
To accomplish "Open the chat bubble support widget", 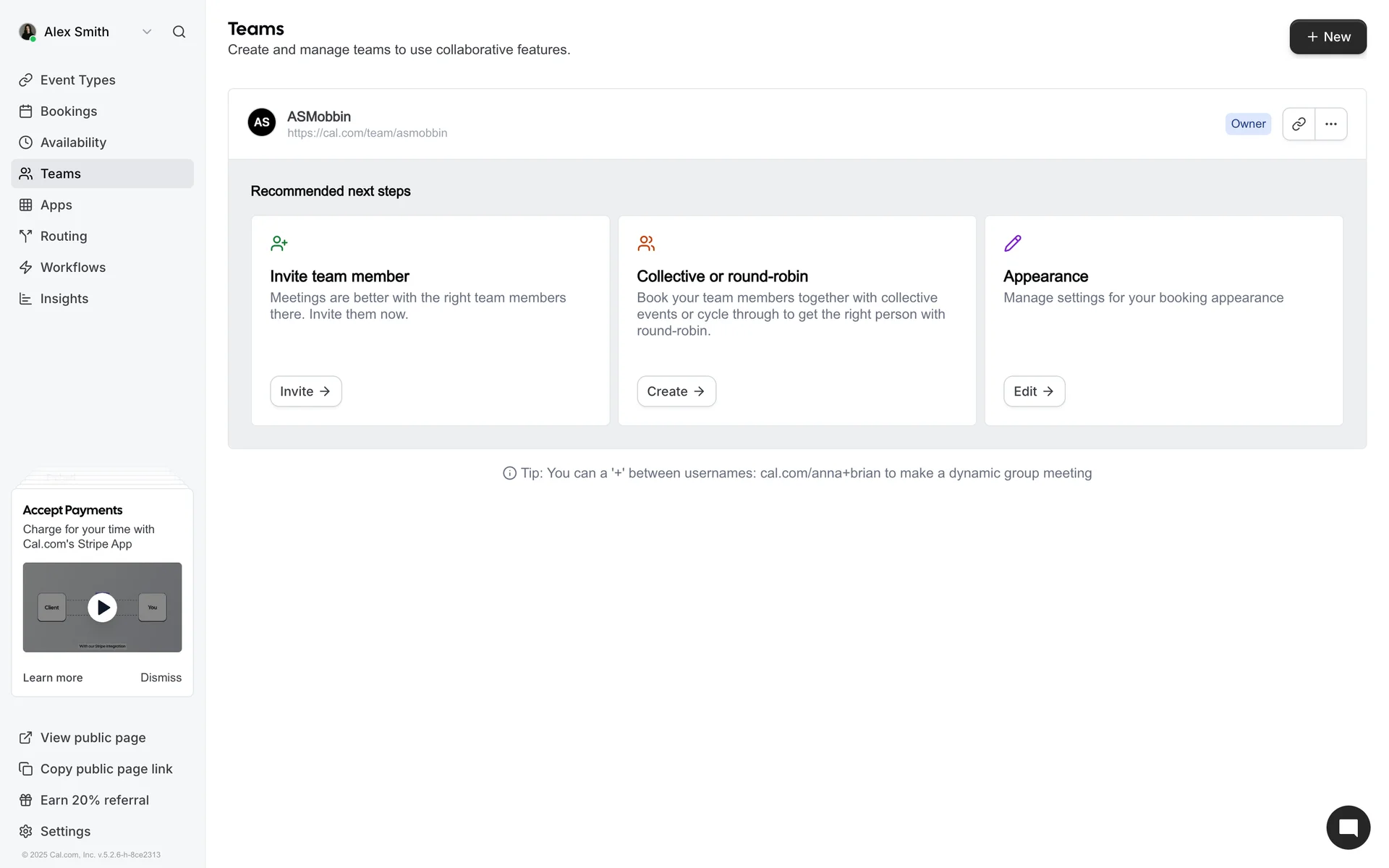I will click(x=1348, y=827).
